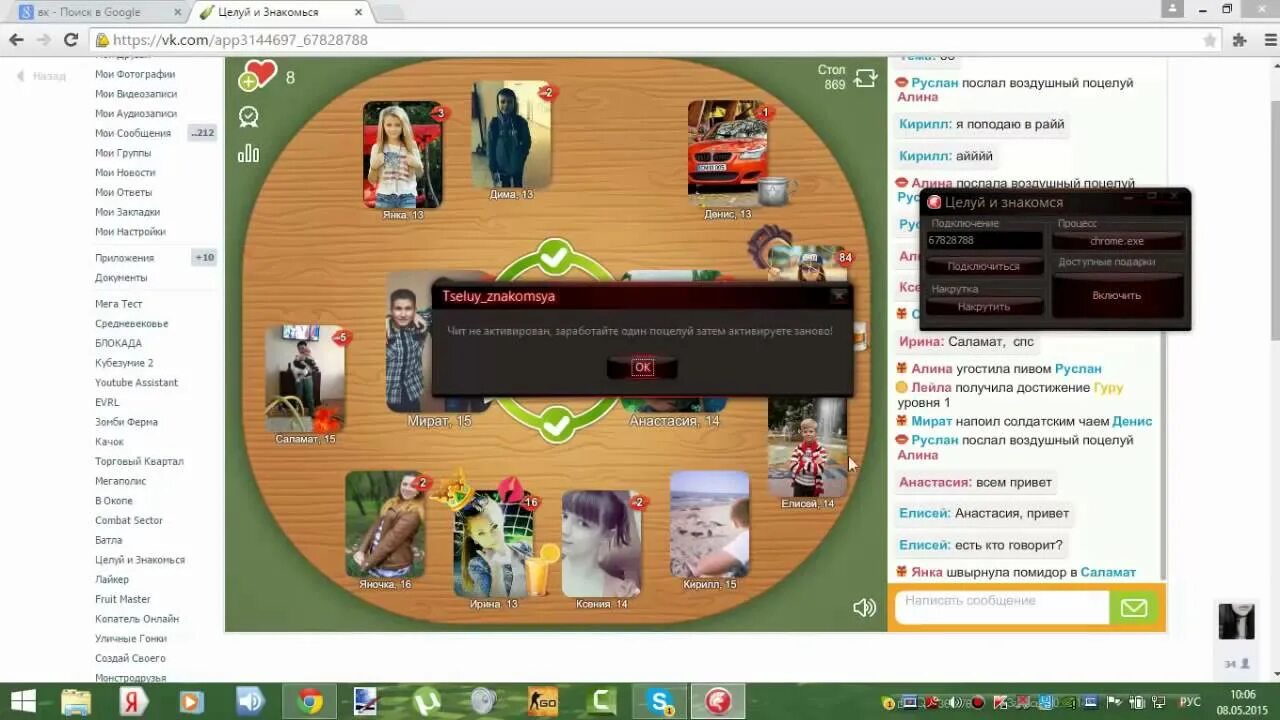Click inside the message input field

1001,607
